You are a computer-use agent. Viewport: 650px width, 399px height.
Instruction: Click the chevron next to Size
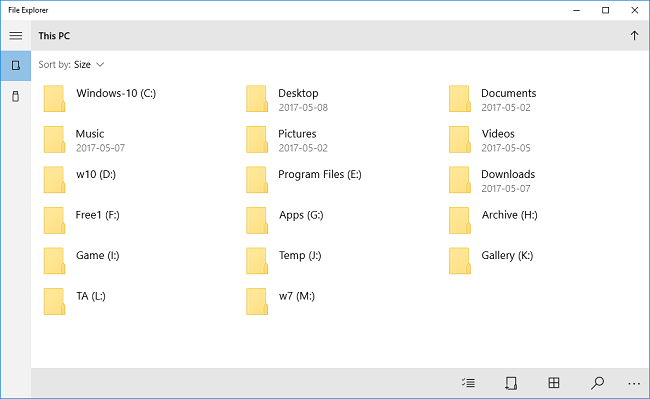click(x=100, y=65)
